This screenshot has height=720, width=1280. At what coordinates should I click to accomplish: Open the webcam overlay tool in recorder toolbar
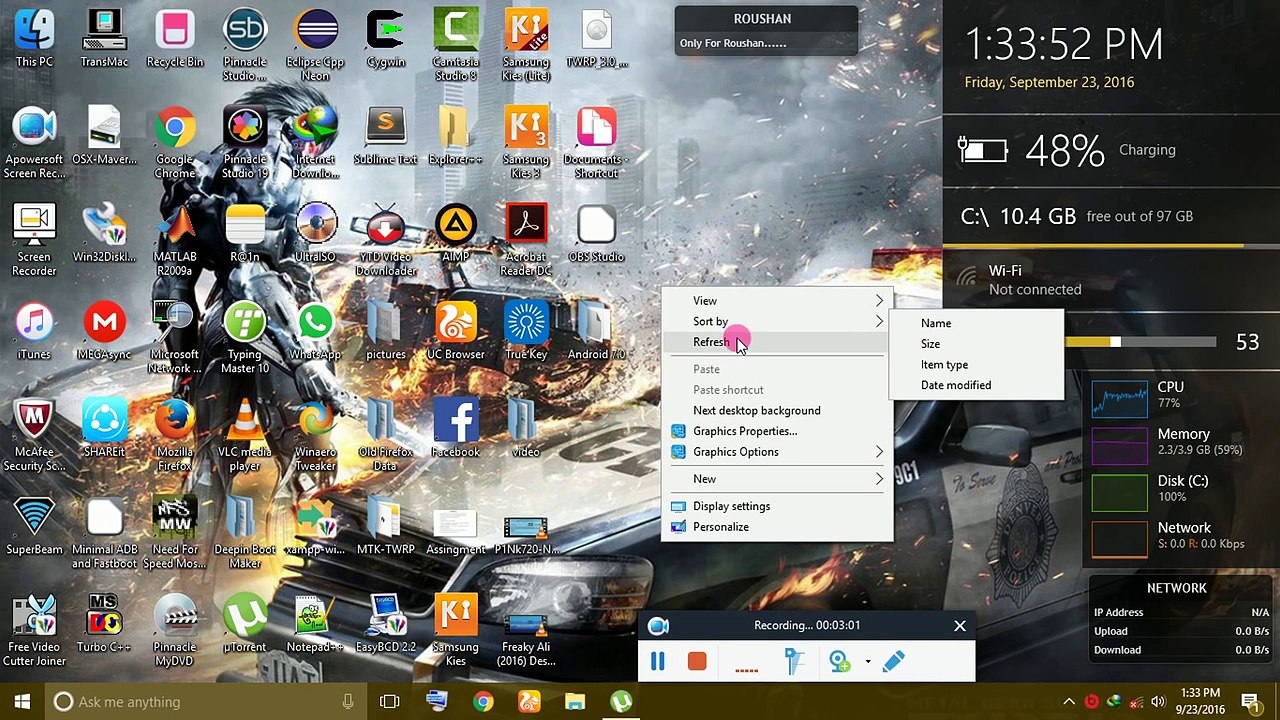click(x=839, y=662)
